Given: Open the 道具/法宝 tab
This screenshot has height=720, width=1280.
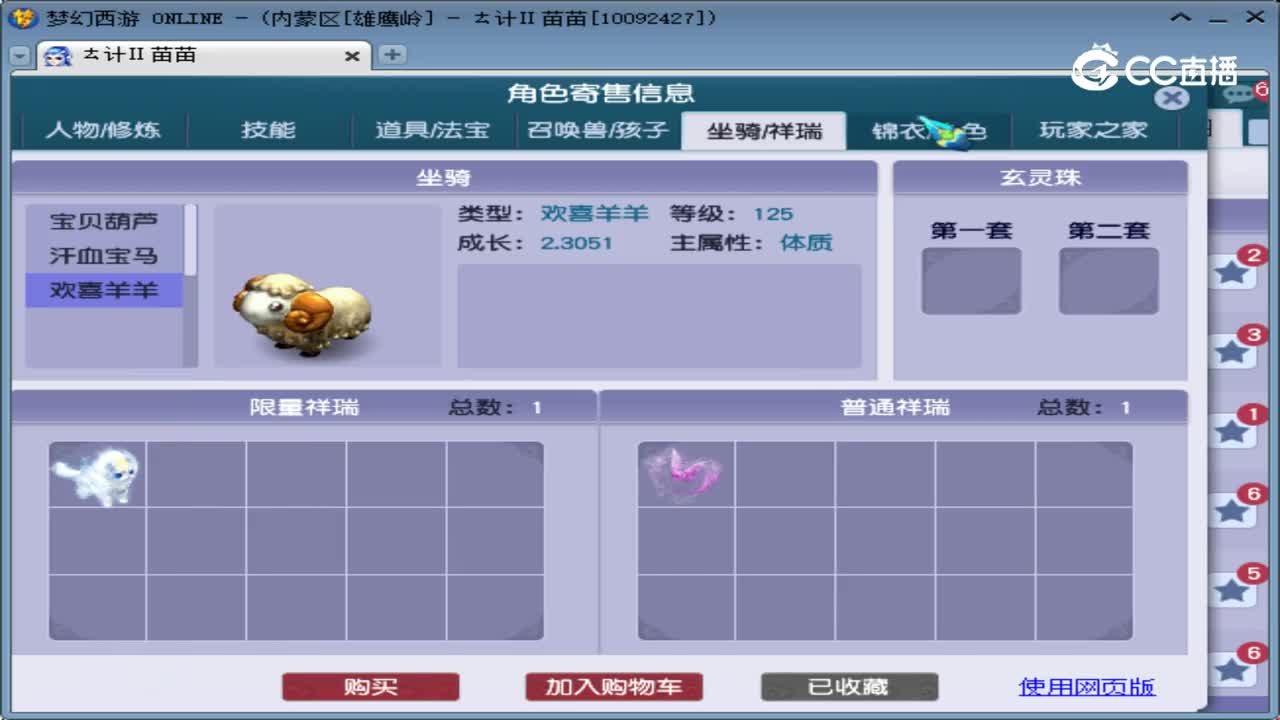Looking at the screenshot, I should click(x=433, y=130).
